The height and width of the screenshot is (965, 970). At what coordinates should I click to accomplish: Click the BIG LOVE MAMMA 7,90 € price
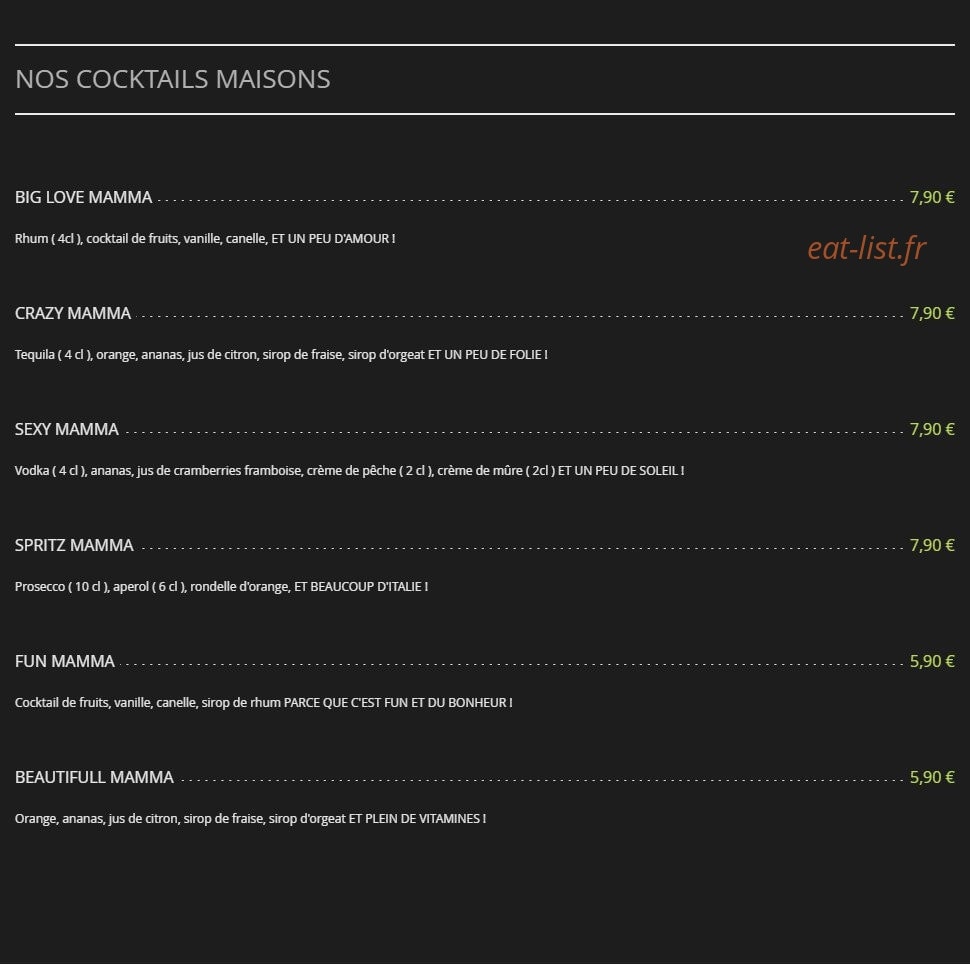point(932,197)
